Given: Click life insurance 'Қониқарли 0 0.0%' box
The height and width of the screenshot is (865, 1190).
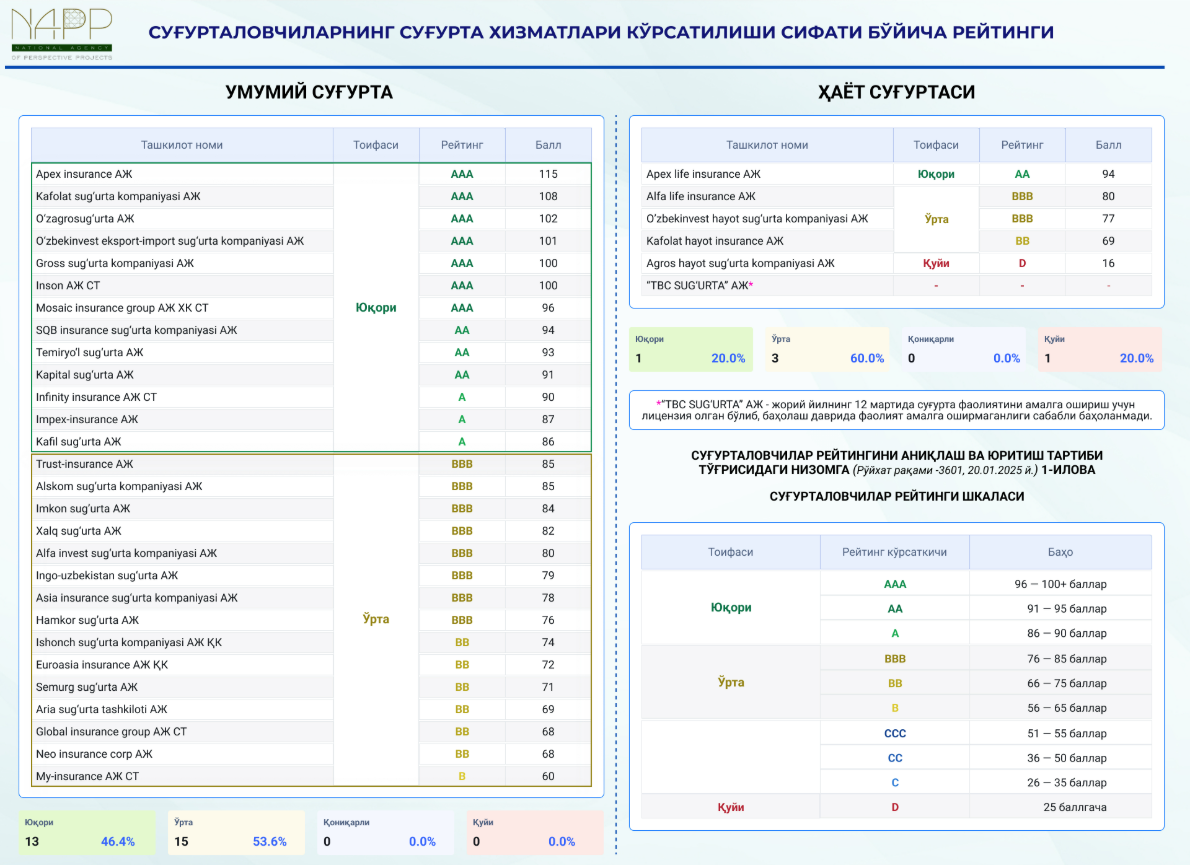Looking at the screenshot, I should tap(963, 349).
